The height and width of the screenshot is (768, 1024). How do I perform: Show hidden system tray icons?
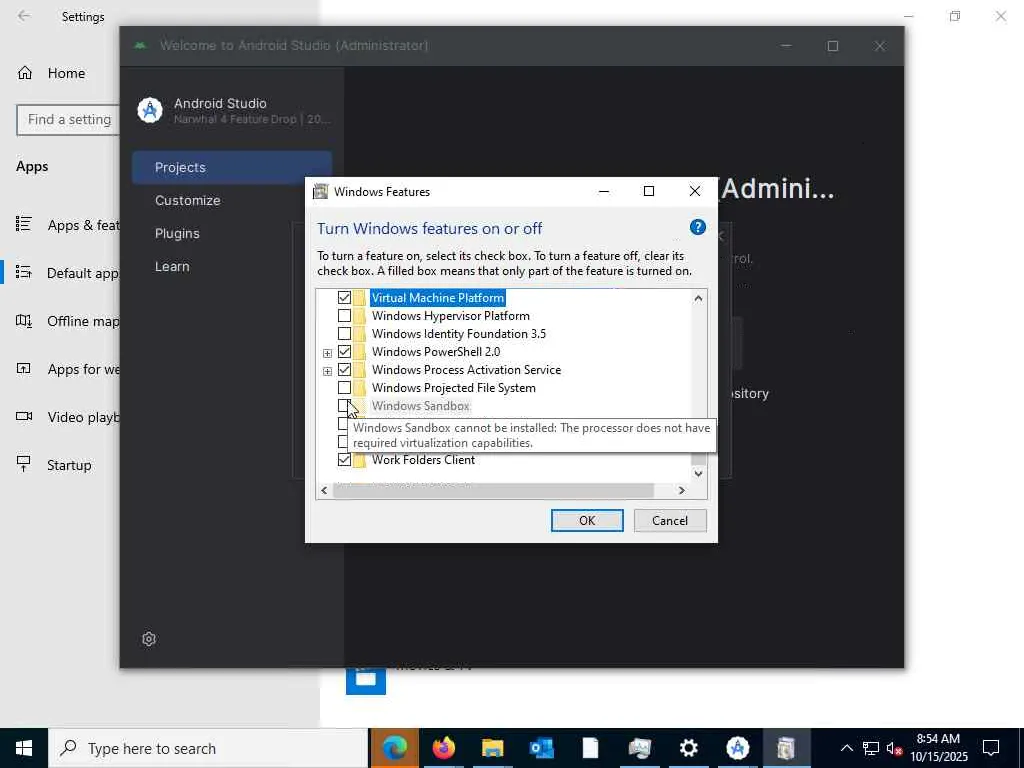point(846,748)
